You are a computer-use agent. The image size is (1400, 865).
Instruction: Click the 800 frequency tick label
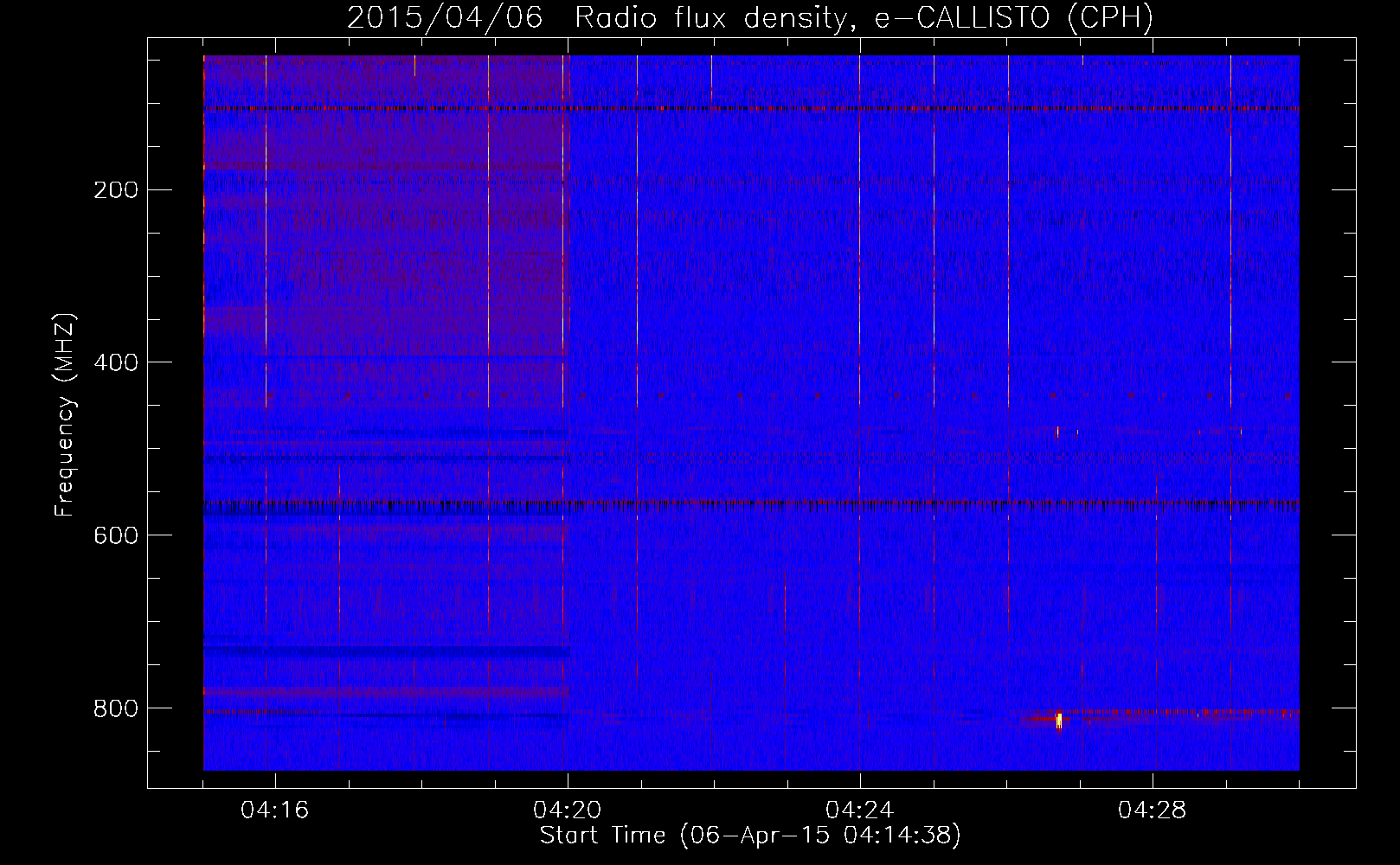point(116,709)
